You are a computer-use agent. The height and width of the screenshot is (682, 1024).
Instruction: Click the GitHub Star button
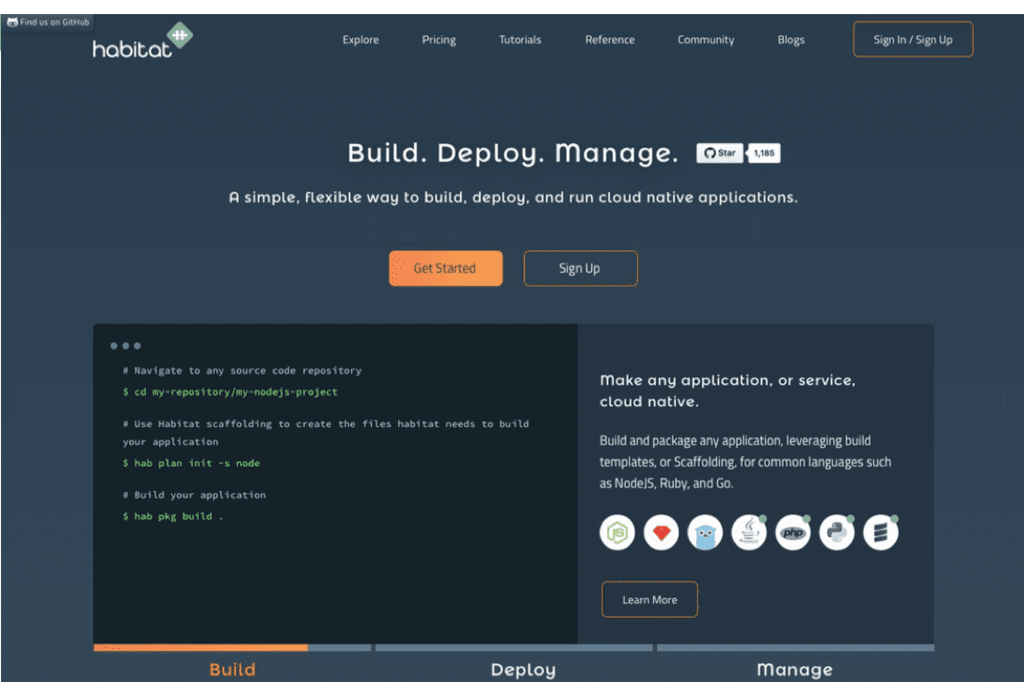(x=720, y=153)
